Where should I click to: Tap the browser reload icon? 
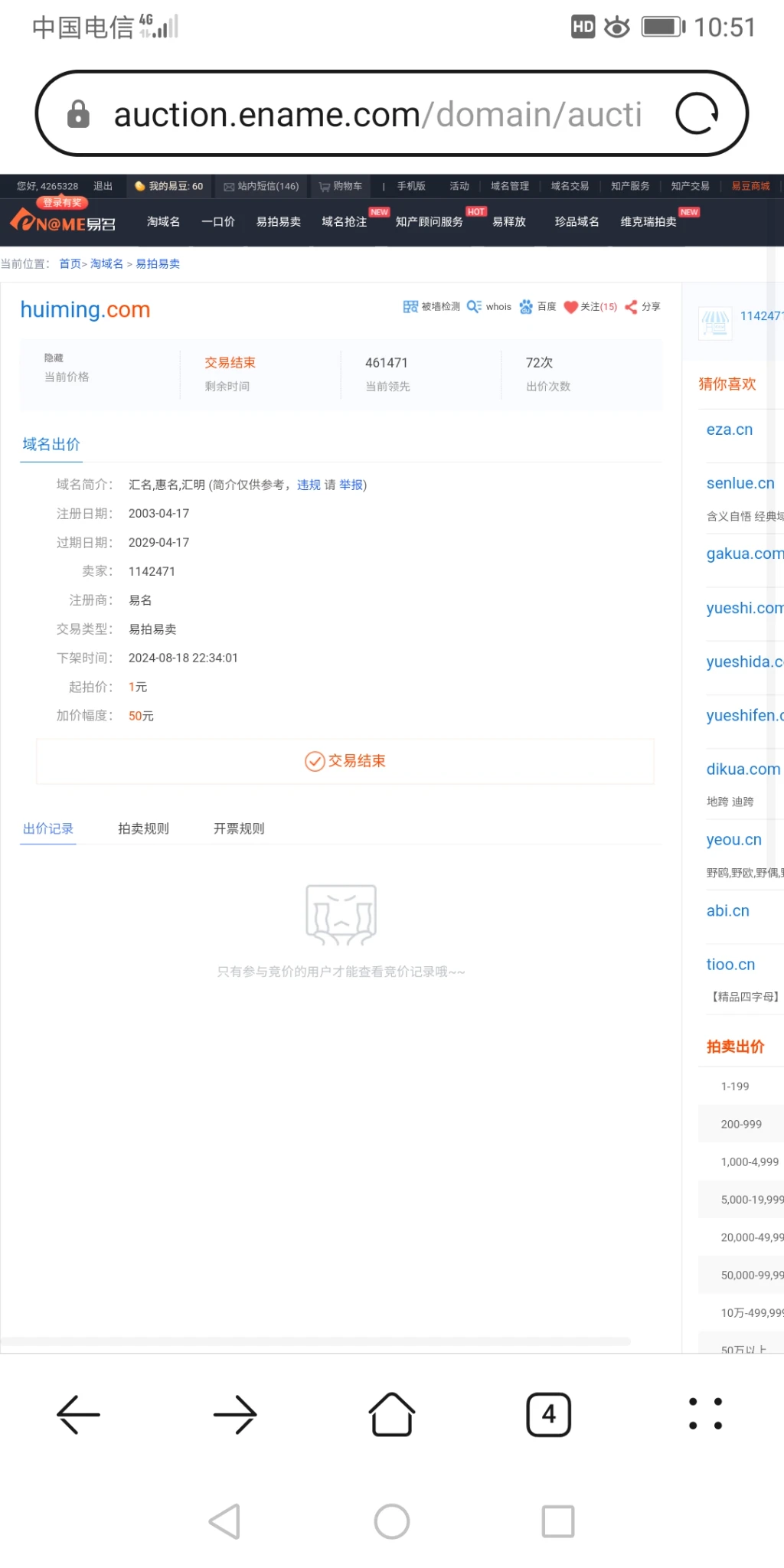pyautogui.click(x=697, y=114)
